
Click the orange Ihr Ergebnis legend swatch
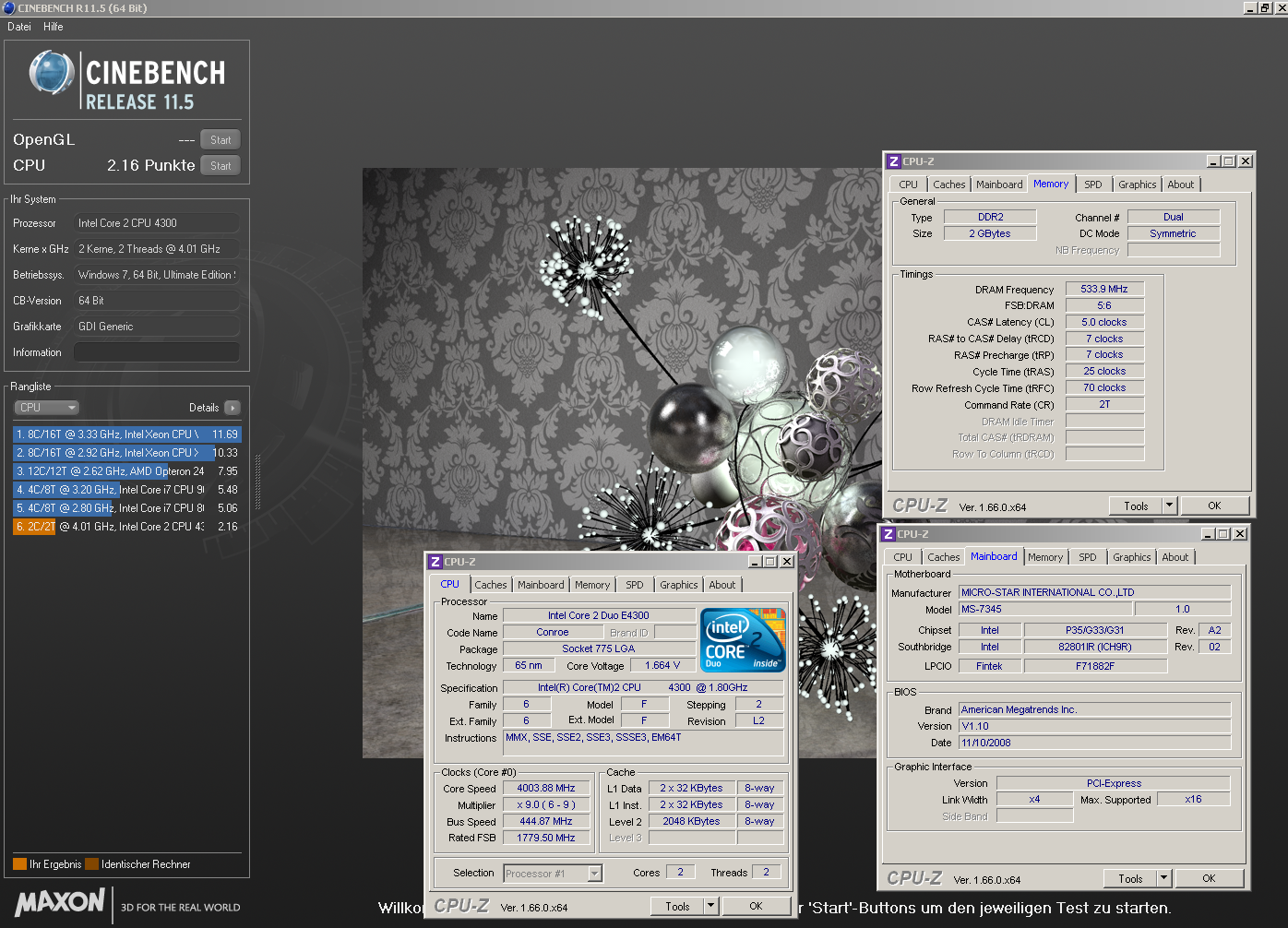pos(19,864)
